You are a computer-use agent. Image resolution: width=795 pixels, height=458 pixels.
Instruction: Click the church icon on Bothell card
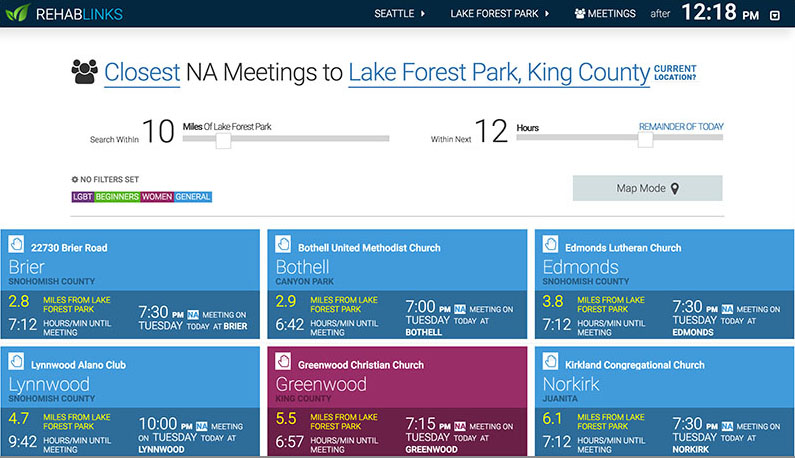click(284, 245)
